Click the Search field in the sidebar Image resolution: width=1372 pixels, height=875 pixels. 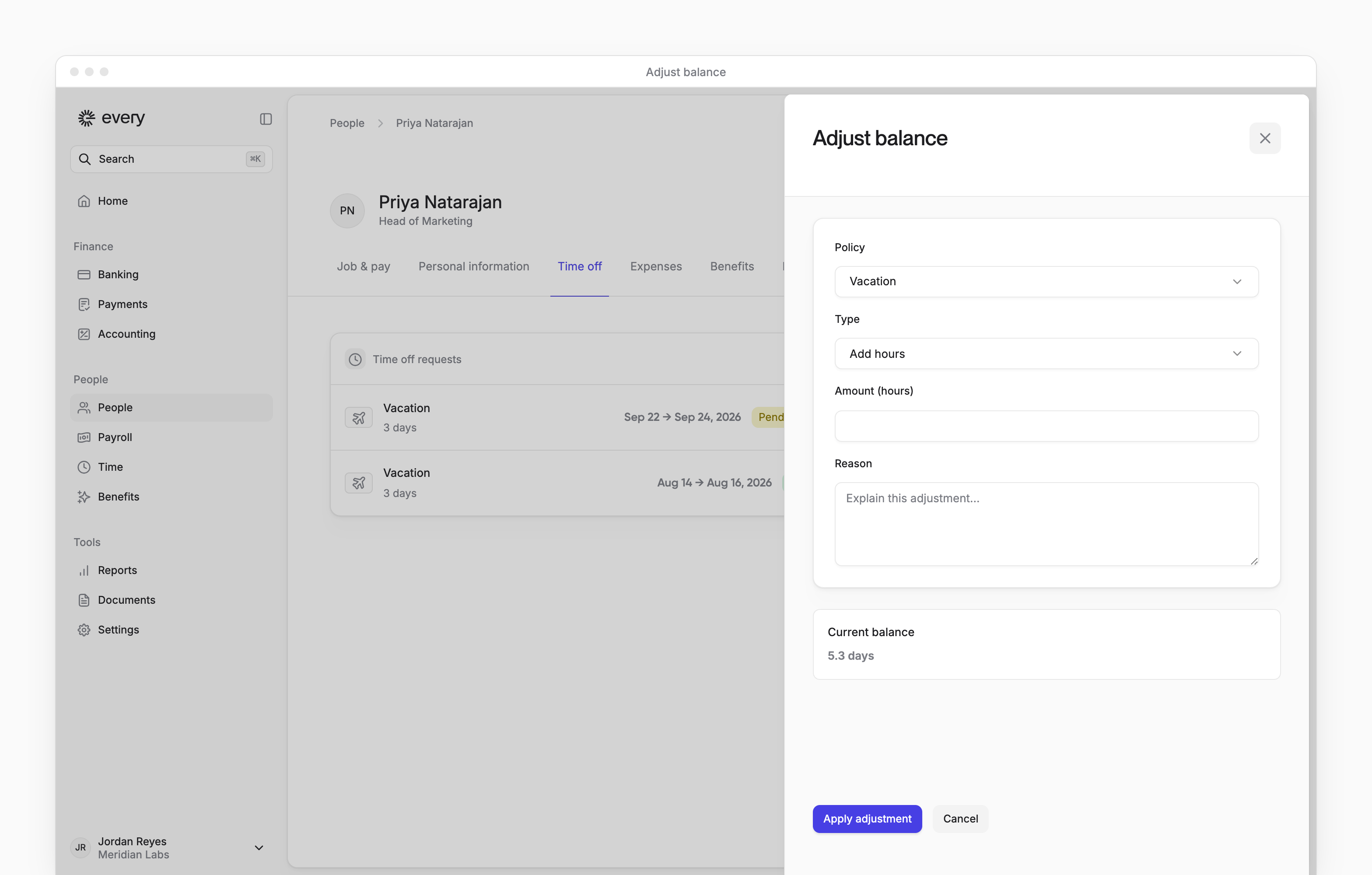[x=171, y=159]
